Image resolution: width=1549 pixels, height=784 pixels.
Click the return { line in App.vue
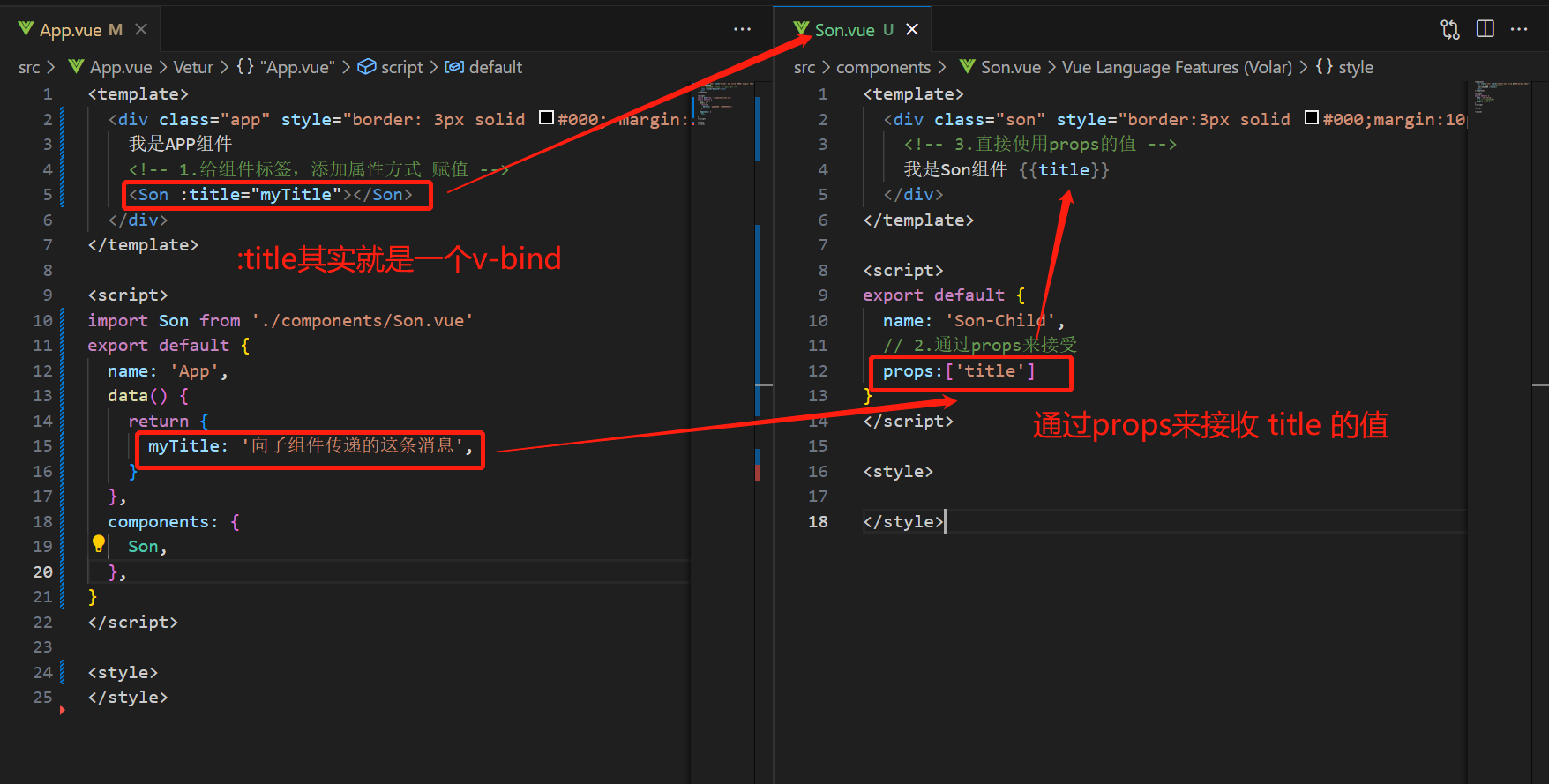coord(168,421)
